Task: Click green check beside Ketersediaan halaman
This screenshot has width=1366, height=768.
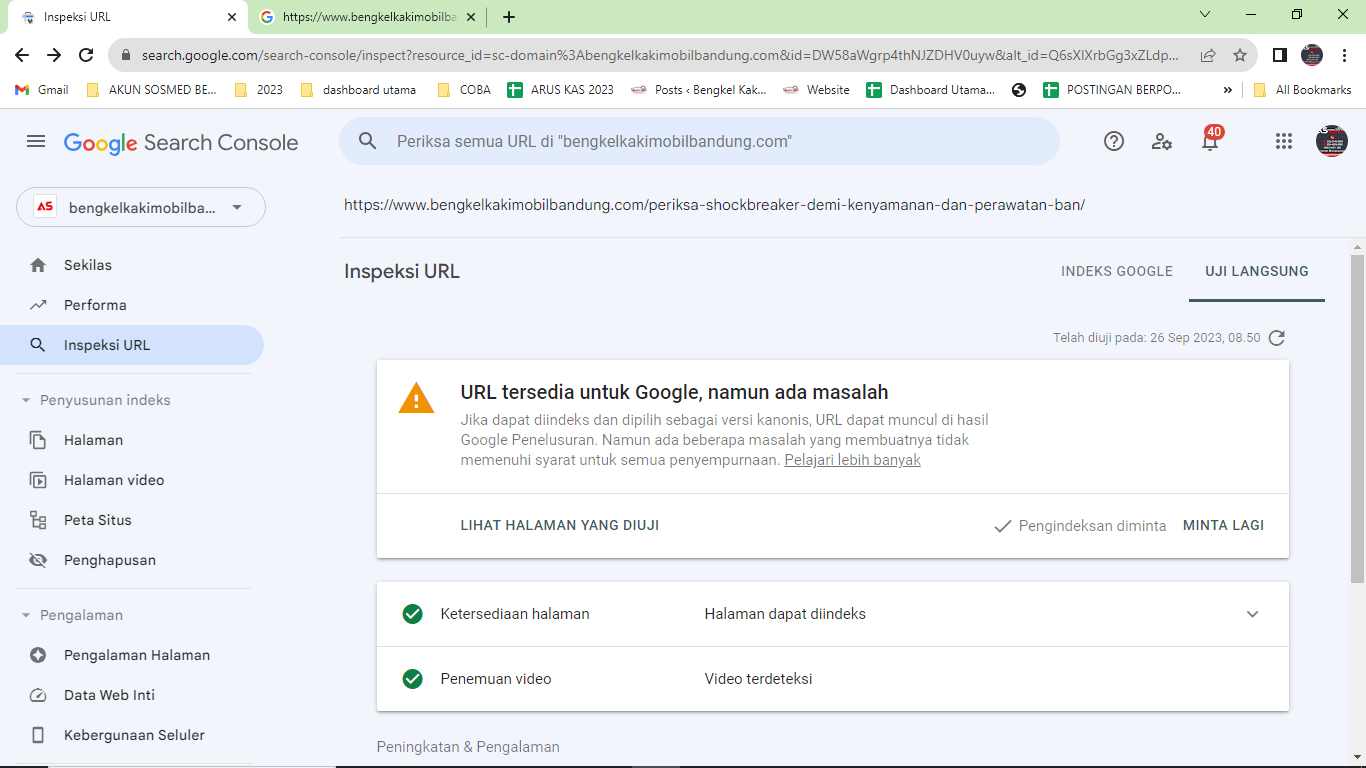Action: pyautogui.click(x=412, y=614)
